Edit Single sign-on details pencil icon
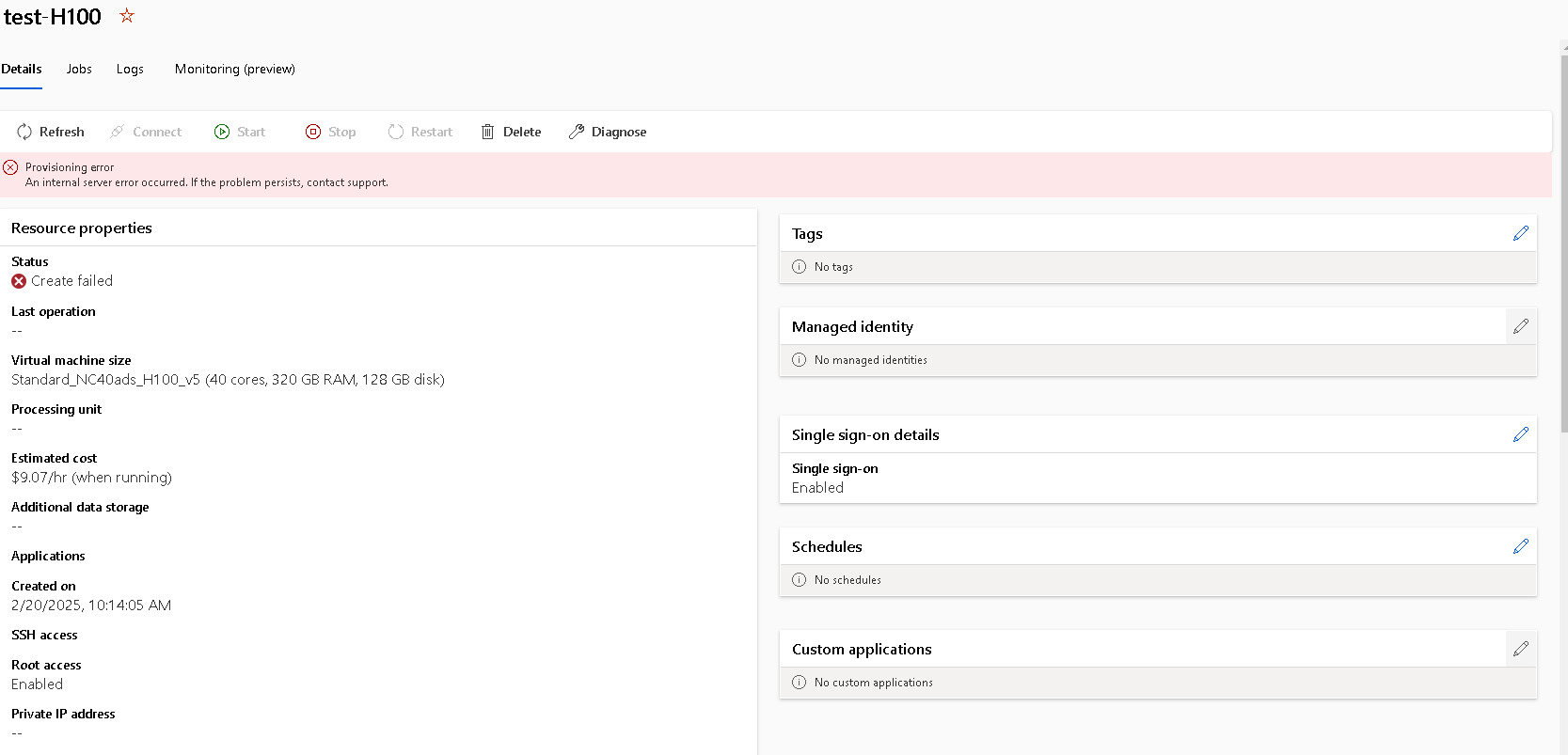This screenshot has height=755, width=1568. 1521,434
